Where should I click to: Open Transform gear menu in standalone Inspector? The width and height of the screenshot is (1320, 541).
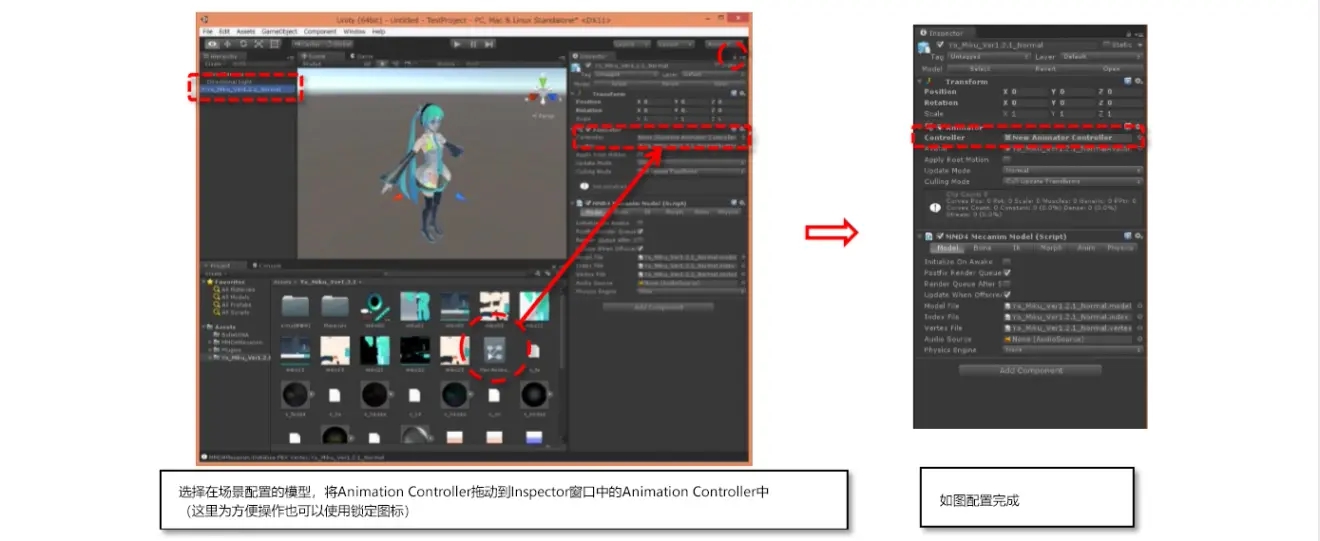coord(1139,81)
